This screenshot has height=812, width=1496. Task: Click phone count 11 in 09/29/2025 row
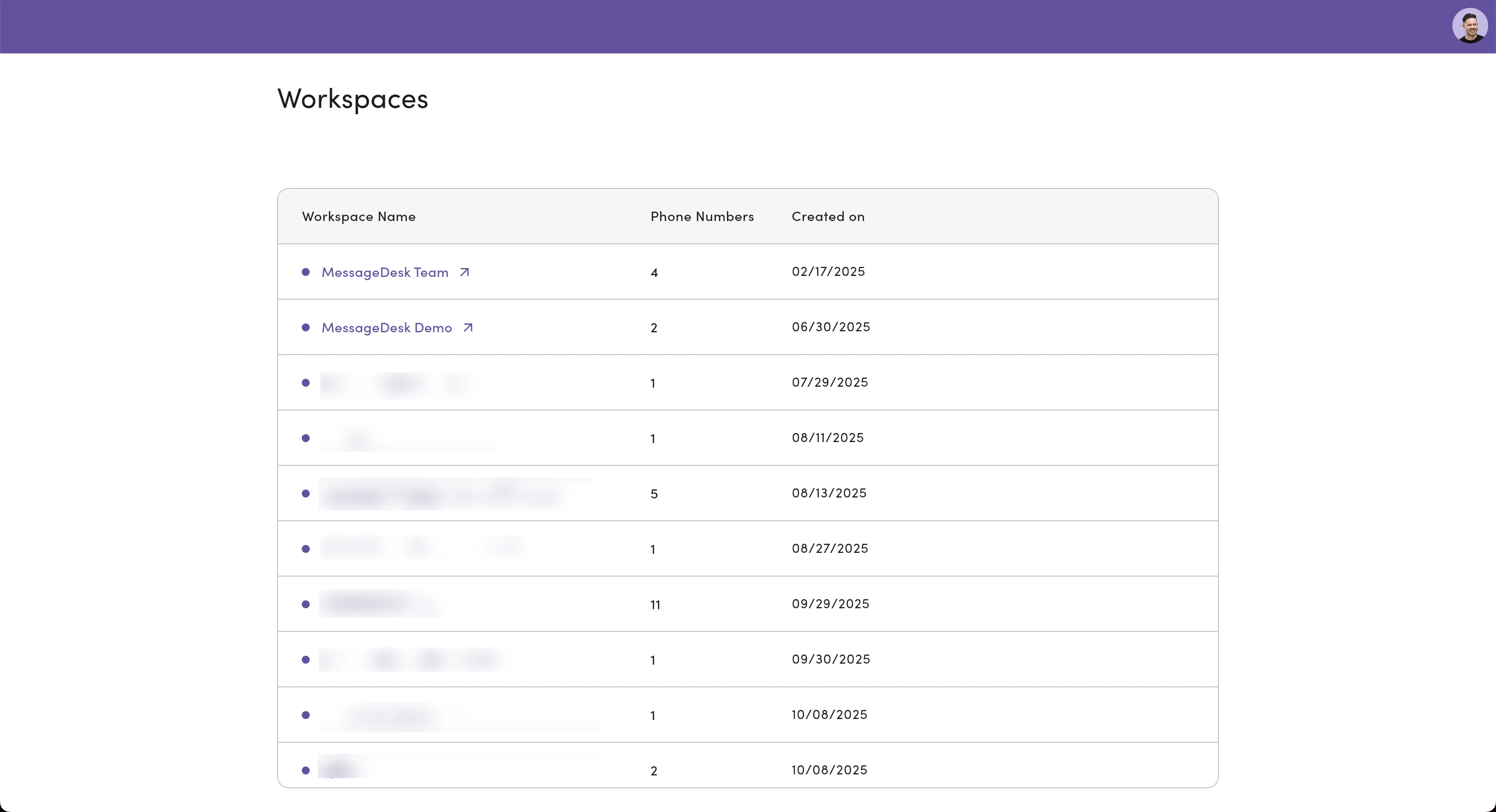(655, 605)
